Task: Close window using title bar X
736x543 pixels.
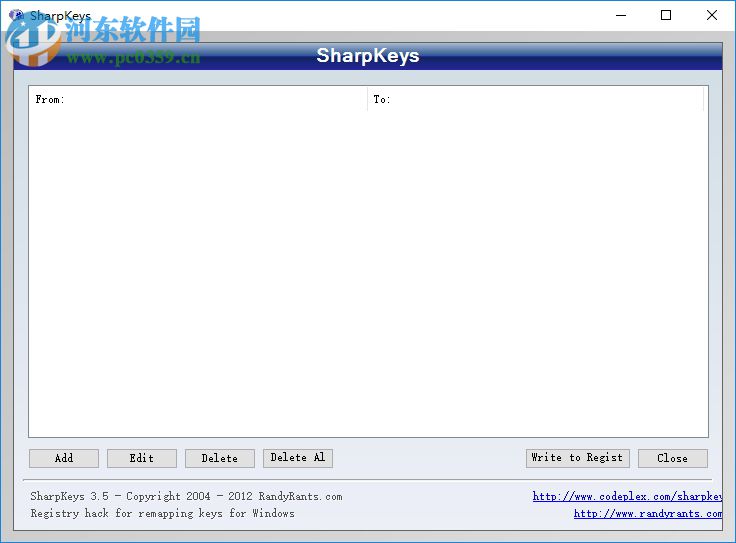Action: tap(712, 15)
